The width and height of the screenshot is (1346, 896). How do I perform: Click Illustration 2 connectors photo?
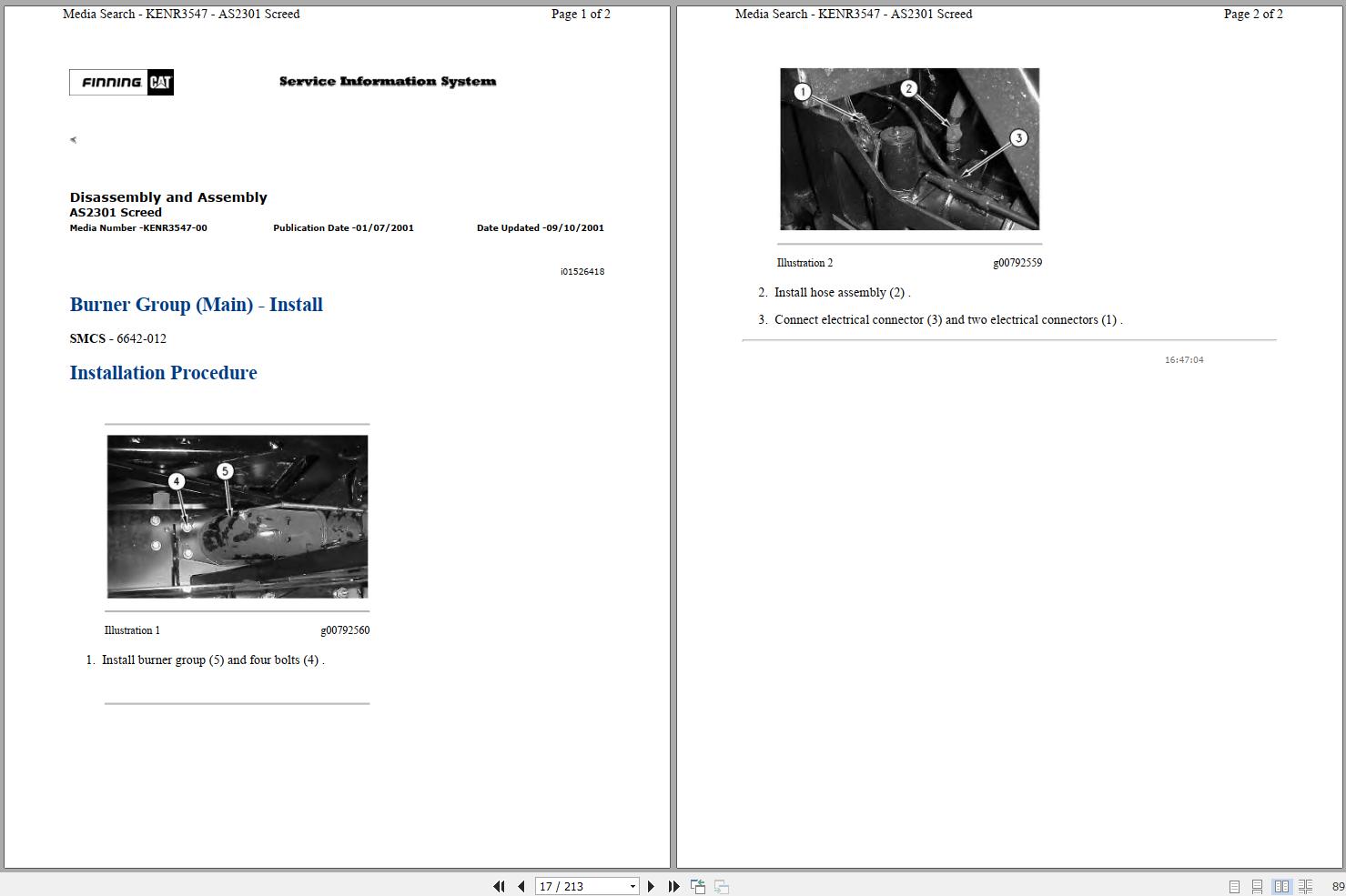(909, 149)
